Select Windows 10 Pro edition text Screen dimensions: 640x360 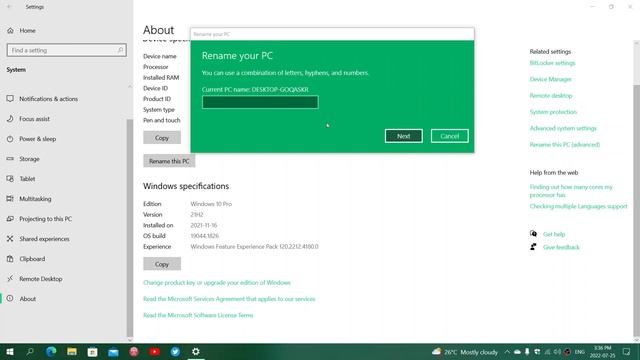(211, 204)
